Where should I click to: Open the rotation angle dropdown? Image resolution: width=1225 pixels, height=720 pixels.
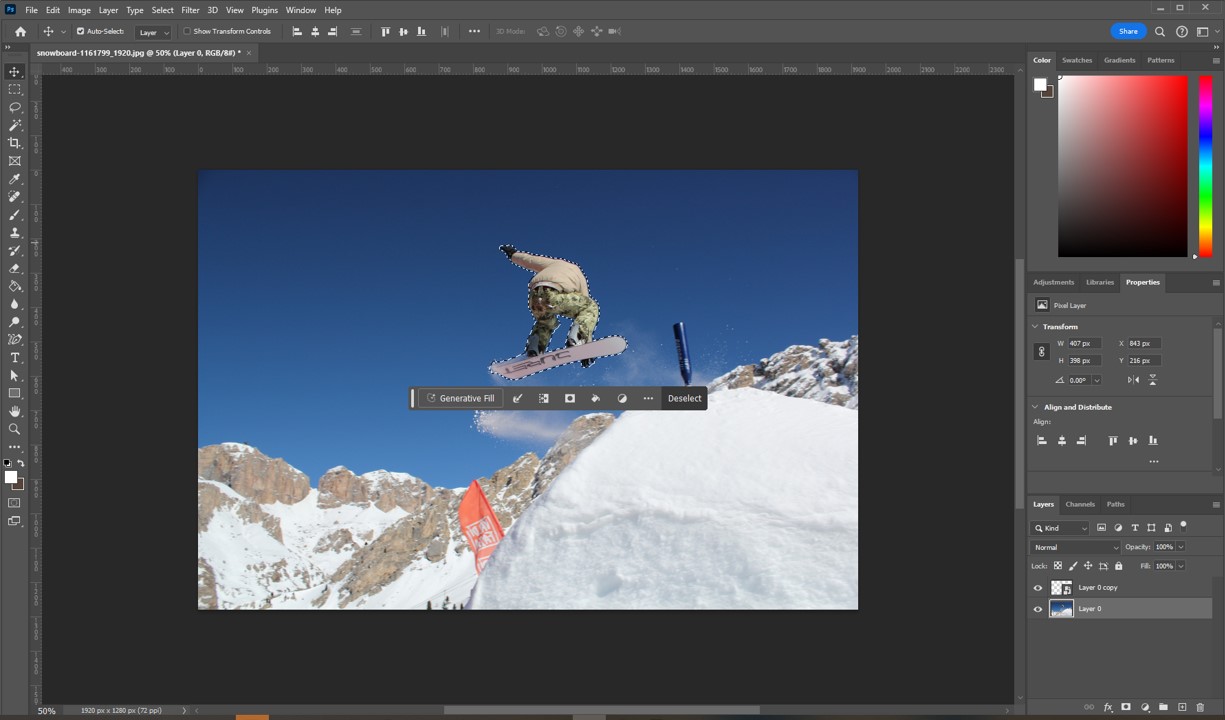[1097, 380]
